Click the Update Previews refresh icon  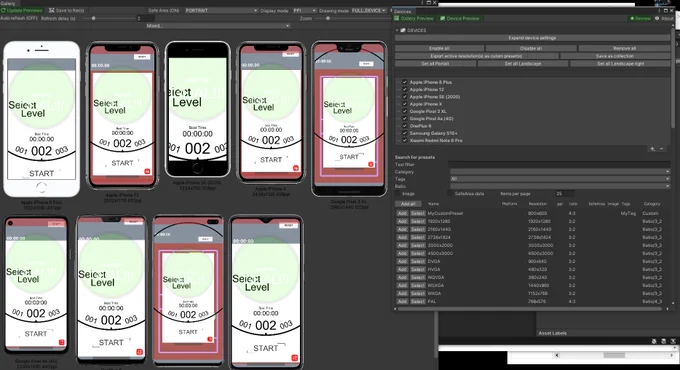(3, 10)
